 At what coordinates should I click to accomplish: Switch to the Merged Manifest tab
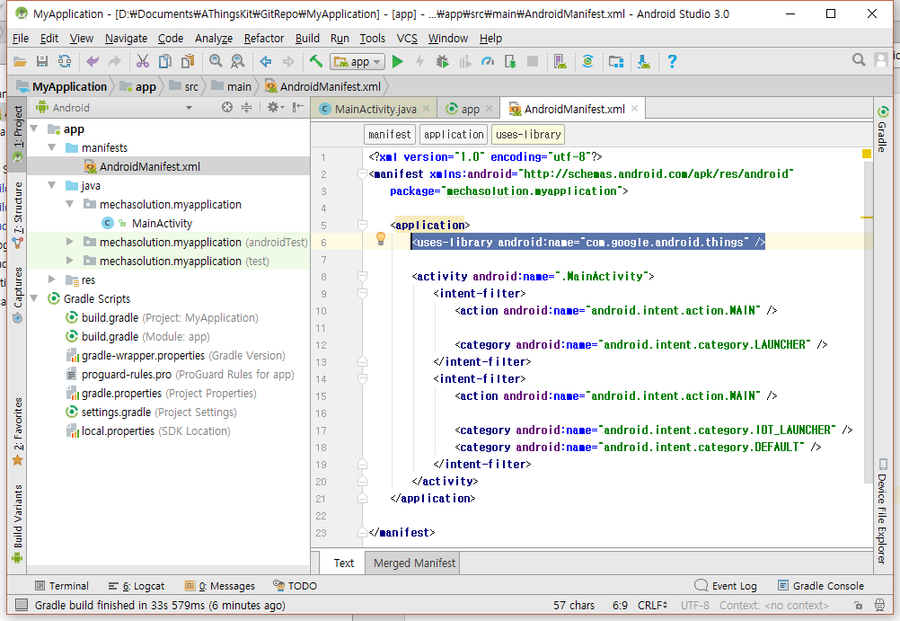click(x=414, y=563)
